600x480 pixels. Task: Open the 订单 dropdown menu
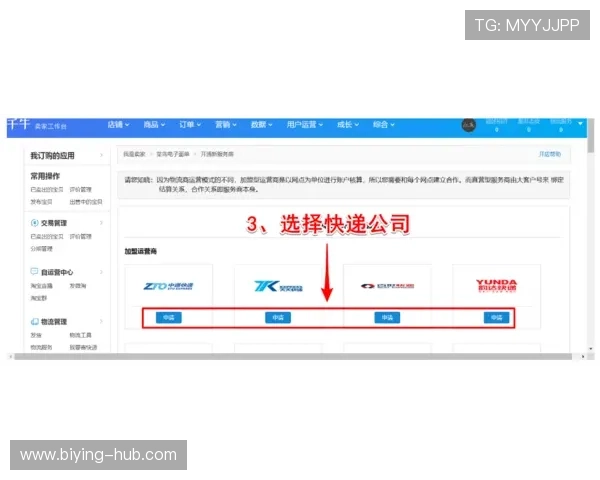pos(190,124)
